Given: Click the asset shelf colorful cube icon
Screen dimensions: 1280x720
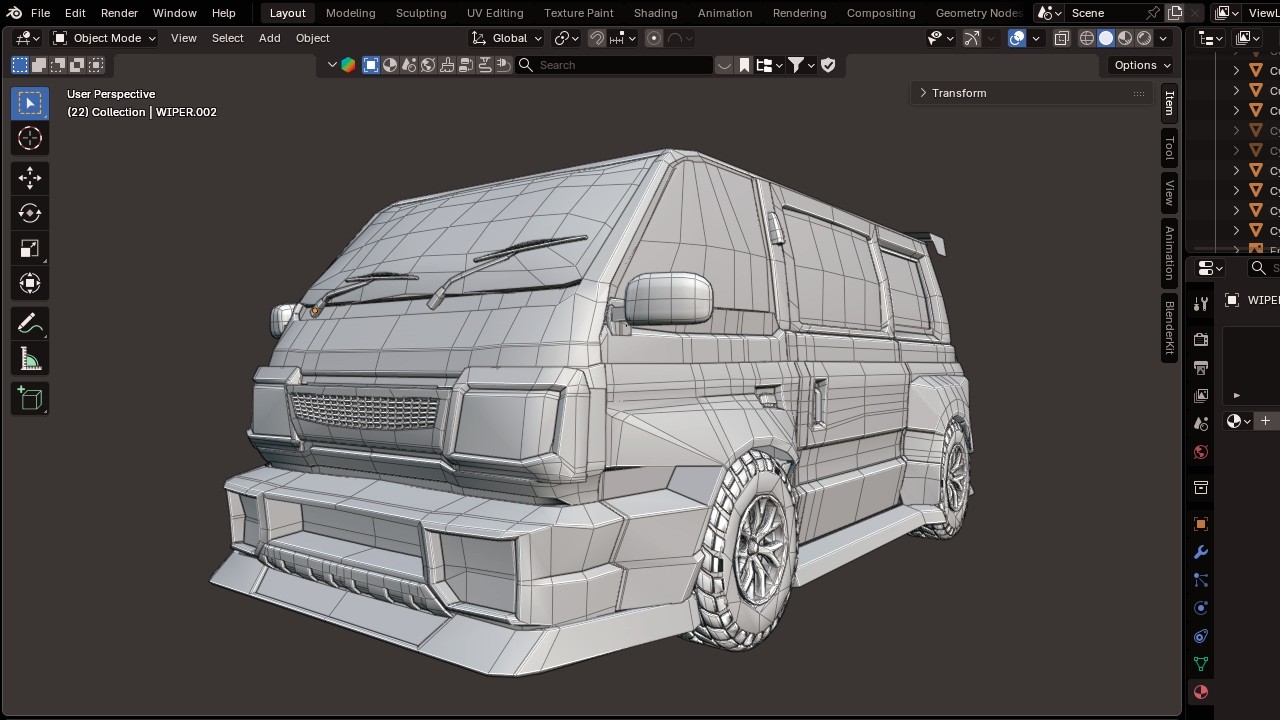Looking at the screenshot, I should tap(348, 65).
